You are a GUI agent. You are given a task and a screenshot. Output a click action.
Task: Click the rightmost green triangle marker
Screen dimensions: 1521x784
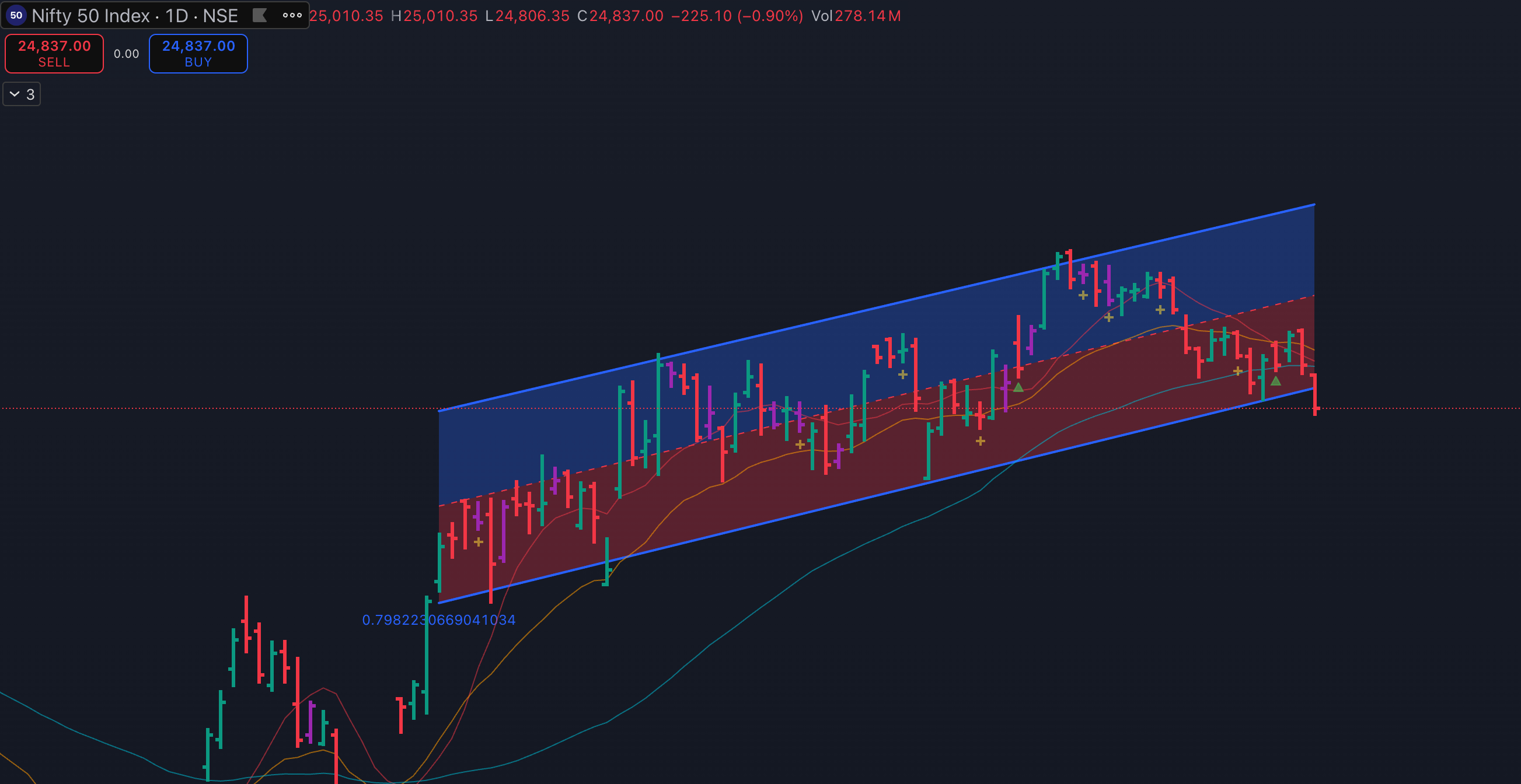tap(1275, 381)
